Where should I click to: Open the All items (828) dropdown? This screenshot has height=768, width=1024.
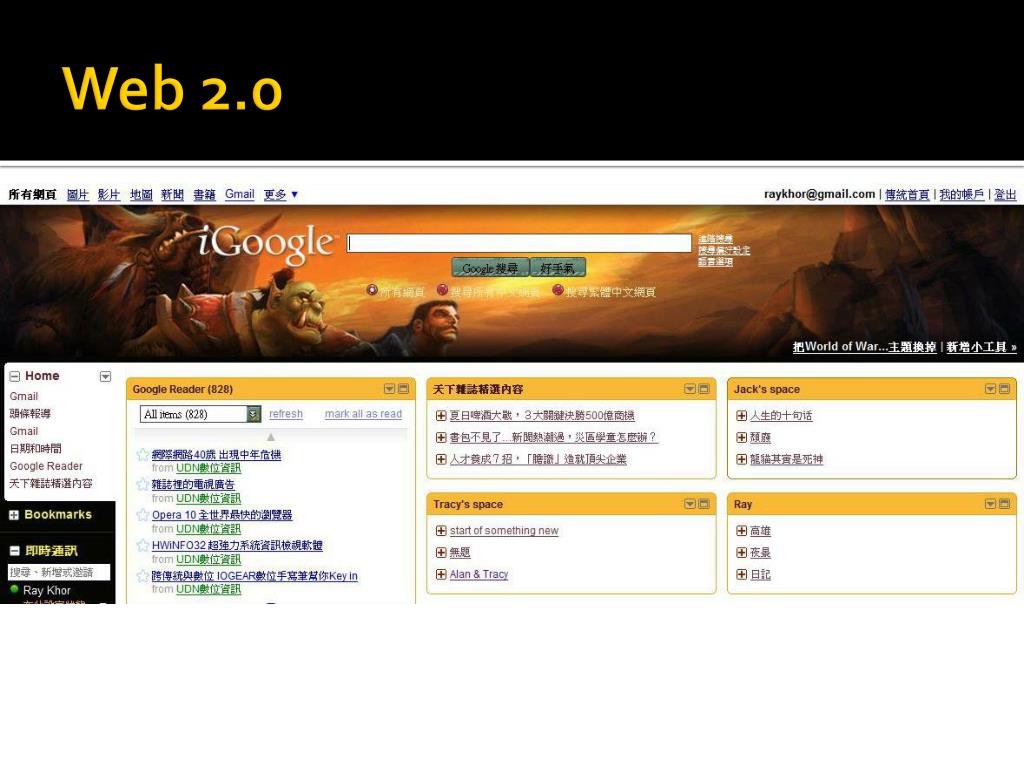(200, 414)
